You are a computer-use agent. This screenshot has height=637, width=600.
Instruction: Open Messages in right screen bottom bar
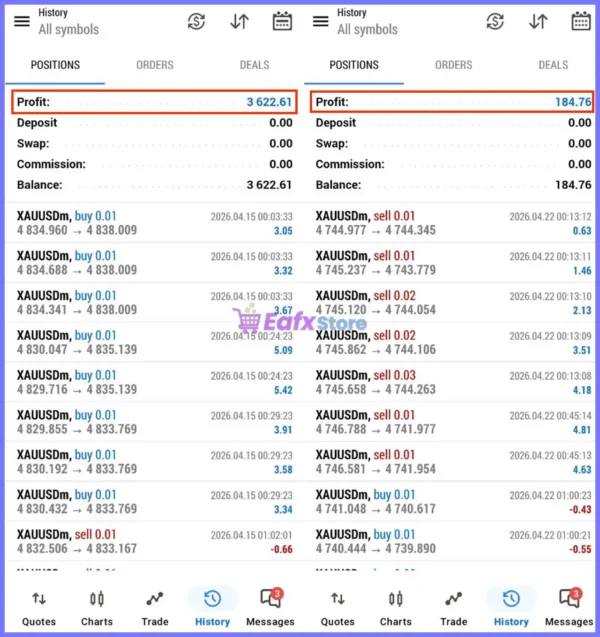[569, 608]
